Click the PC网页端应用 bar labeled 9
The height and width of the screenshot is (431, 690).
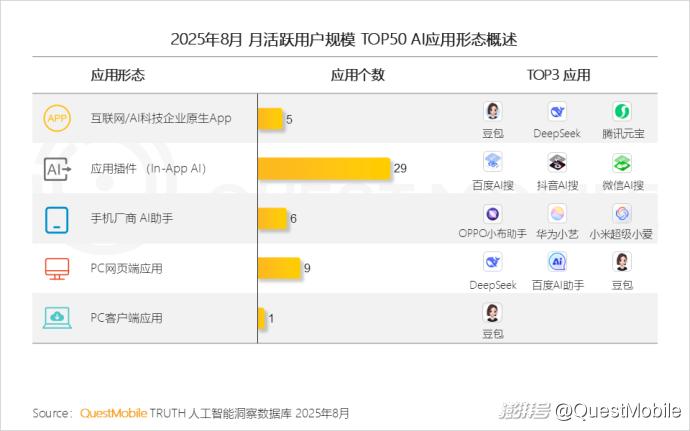click(279, 268)
